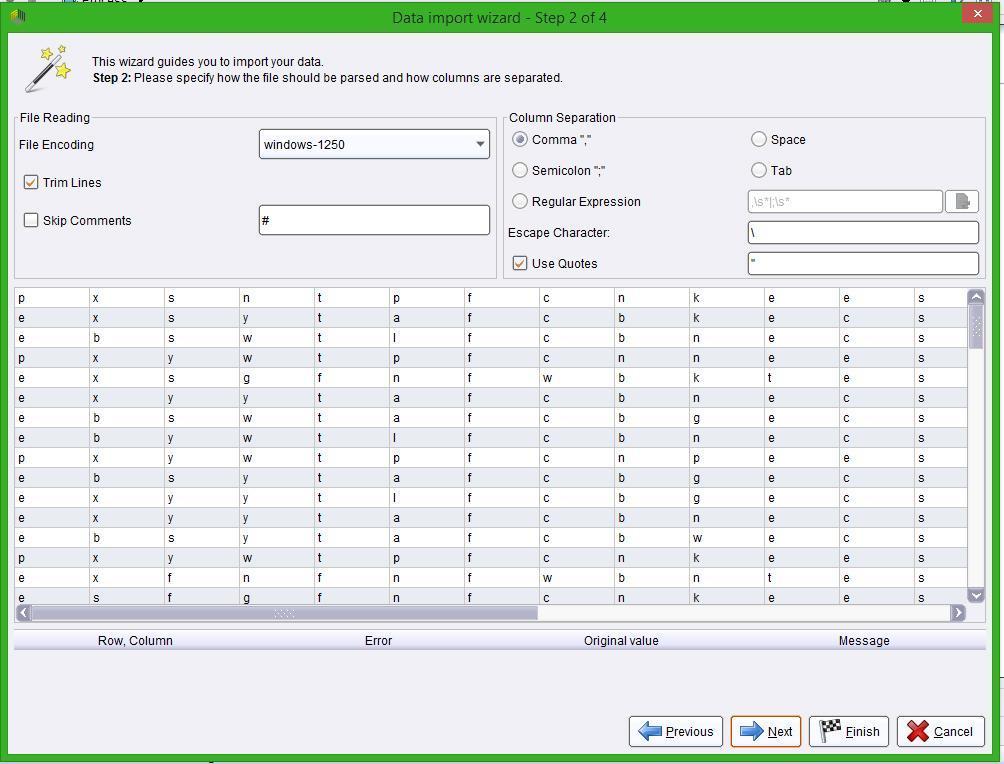Click the quote character input field
The image size is (1004, 764).
[x=863, y=263]
